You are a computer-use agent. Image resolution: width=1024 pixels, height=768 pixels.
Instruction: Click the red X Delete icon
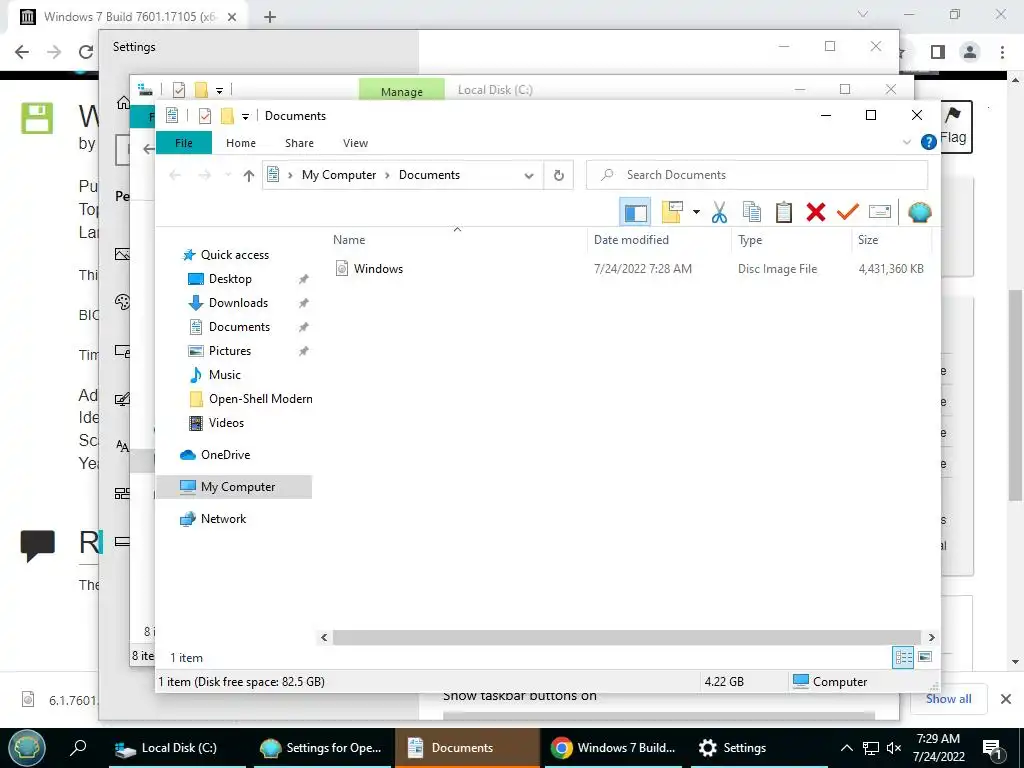(816, 212)
